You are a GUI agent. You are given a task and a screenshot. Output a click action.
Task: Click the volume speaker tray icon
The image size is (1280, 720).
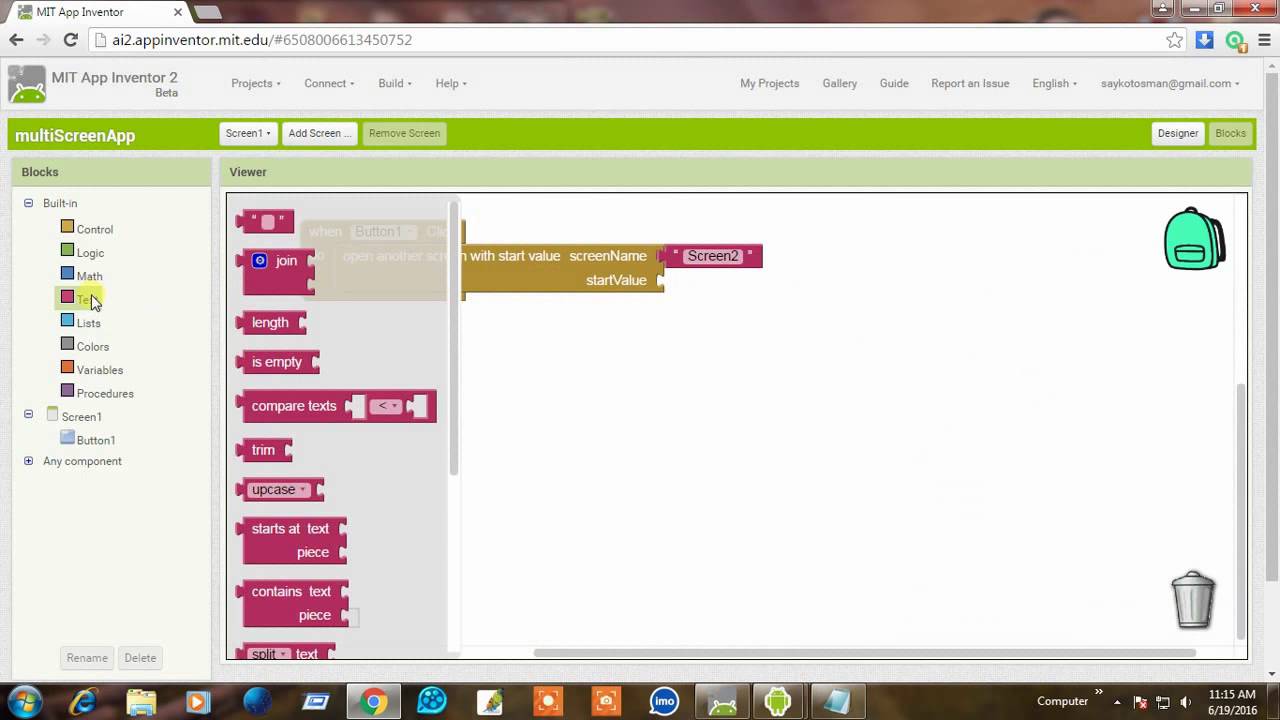coord(1184,702)
